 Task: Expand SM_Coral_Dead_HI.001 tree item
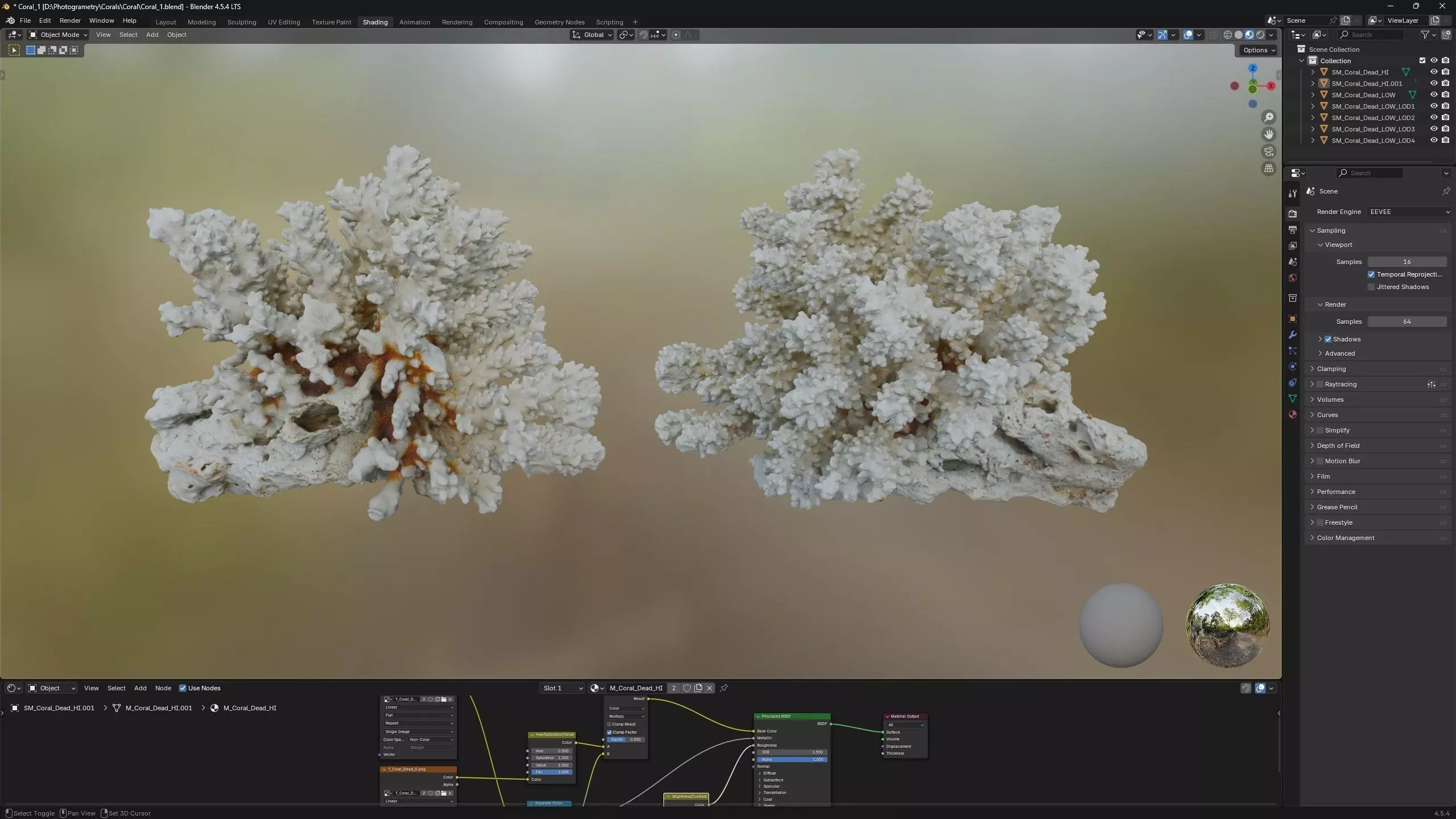coord(1313,84)
